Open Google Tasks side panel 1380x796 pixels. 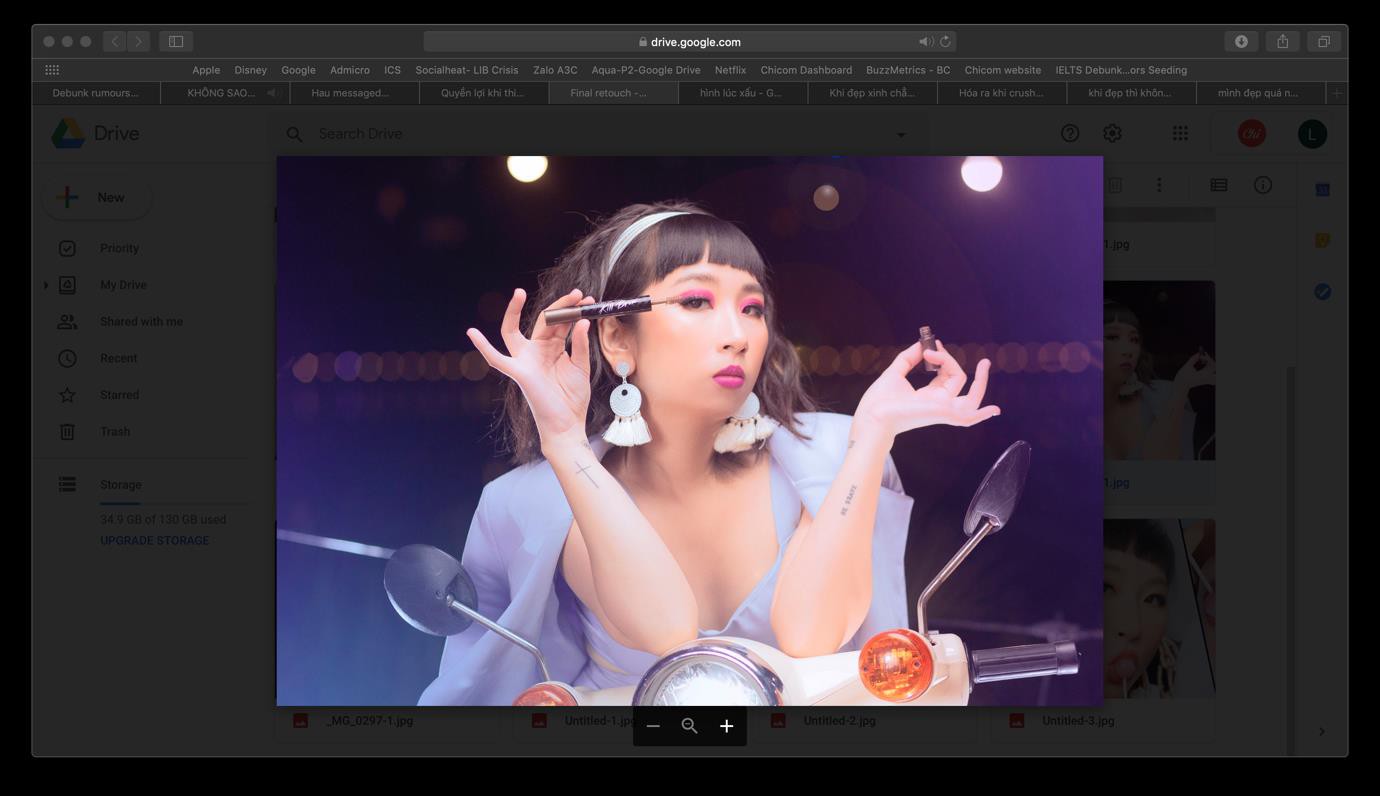pyautogui.click(x=1322, y=292)
